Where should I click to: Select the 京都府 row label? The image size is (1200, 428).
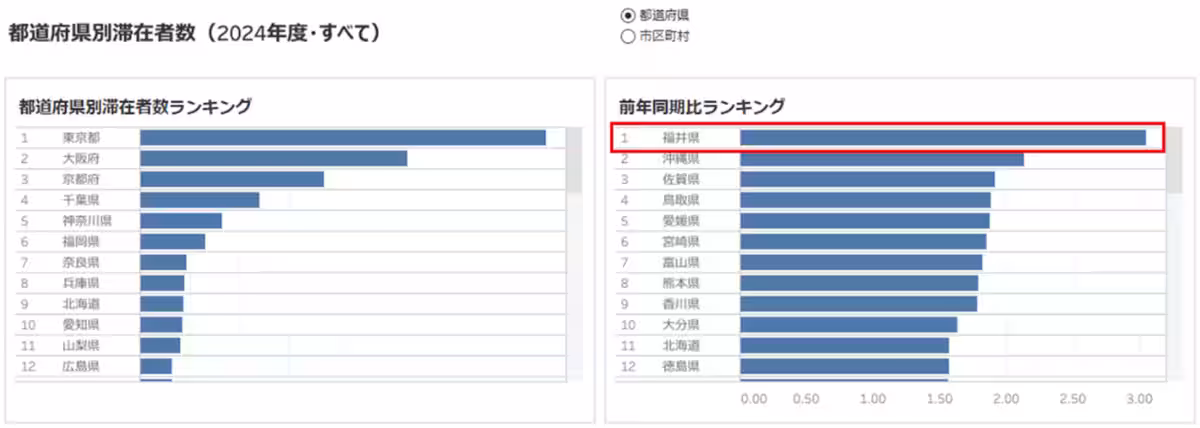(81, 179)
